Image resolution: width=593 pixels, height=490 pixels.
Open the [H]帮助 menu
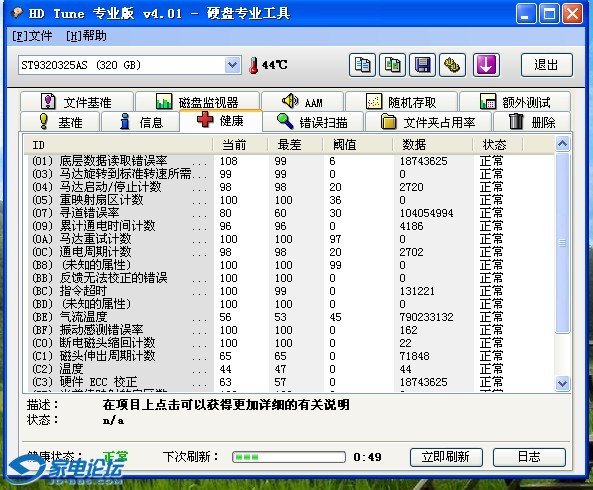click(86, 36)
